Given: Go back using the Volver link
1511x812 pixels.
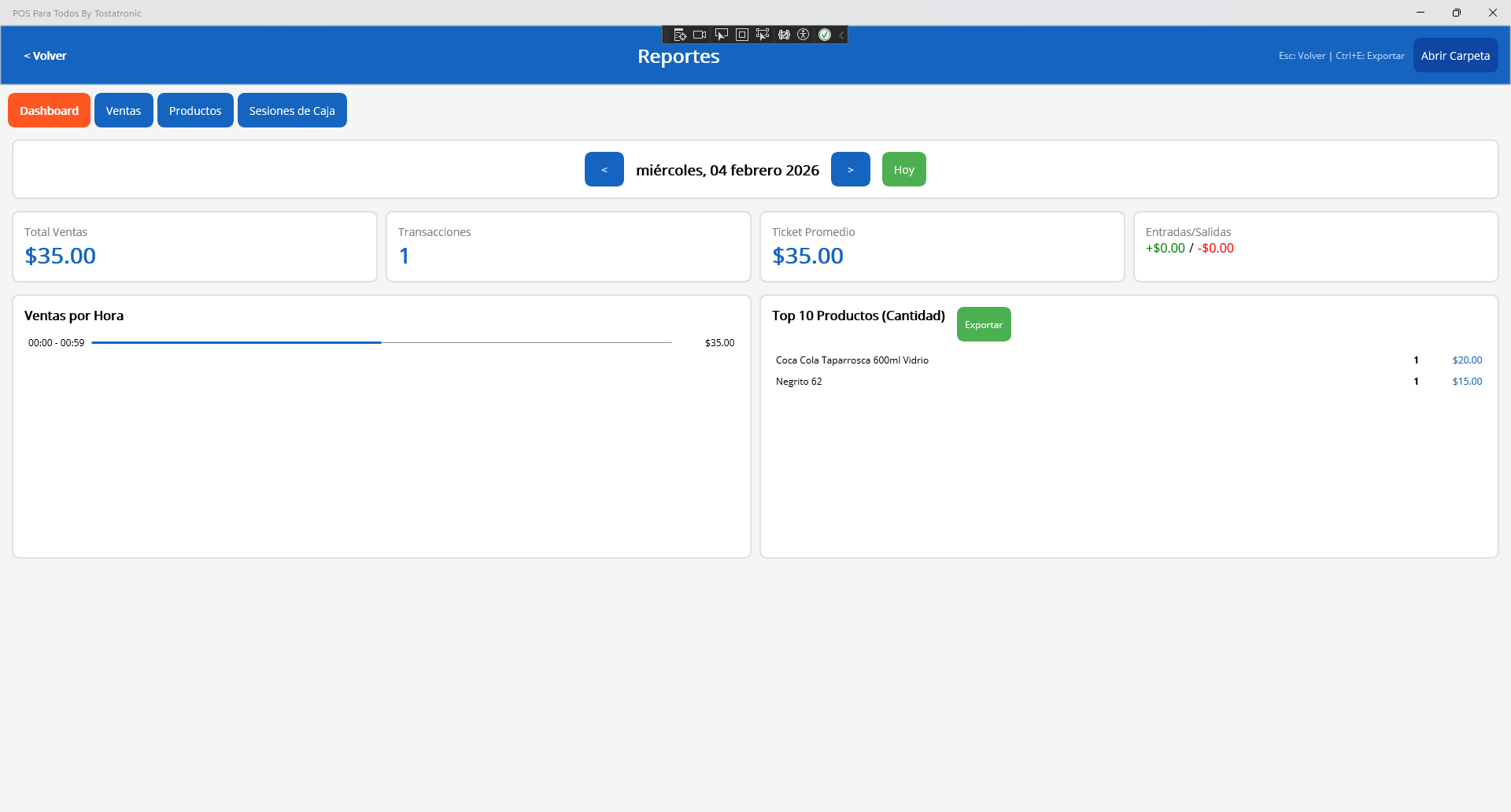Looking at the screenshot, I should coord(45,56).
